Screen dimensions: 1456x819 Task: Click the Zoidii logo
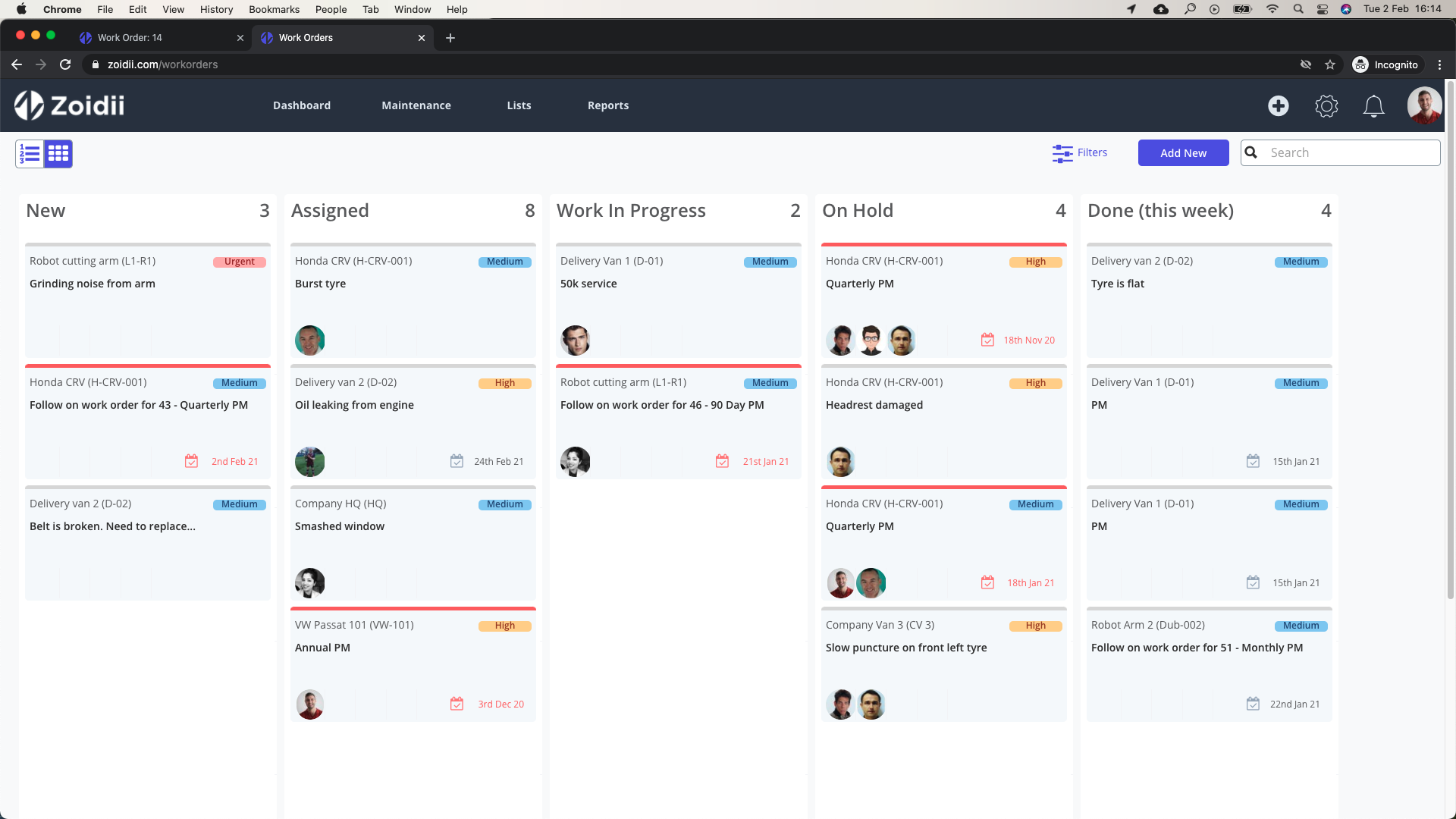pyautogui.click(x=70, y=105)
